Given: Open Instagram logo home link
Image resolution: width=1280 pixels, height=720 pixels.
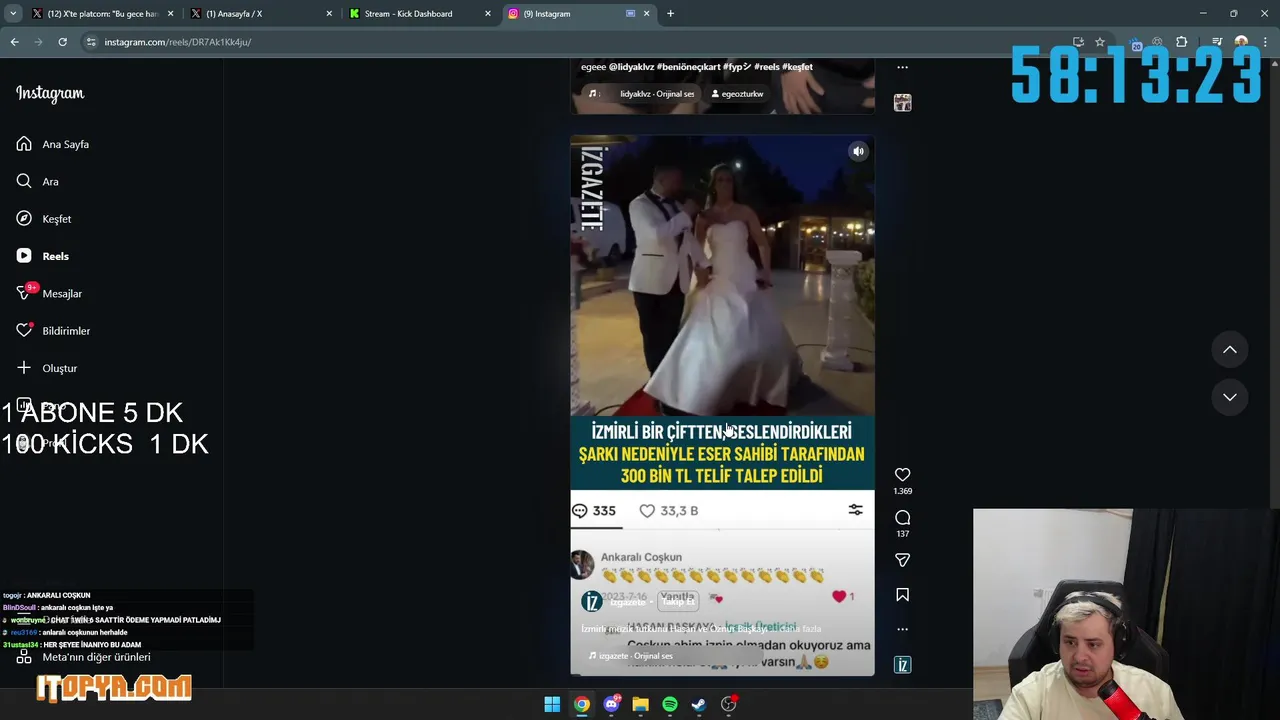Looking at the screenshot, I should tap(50, 94).
